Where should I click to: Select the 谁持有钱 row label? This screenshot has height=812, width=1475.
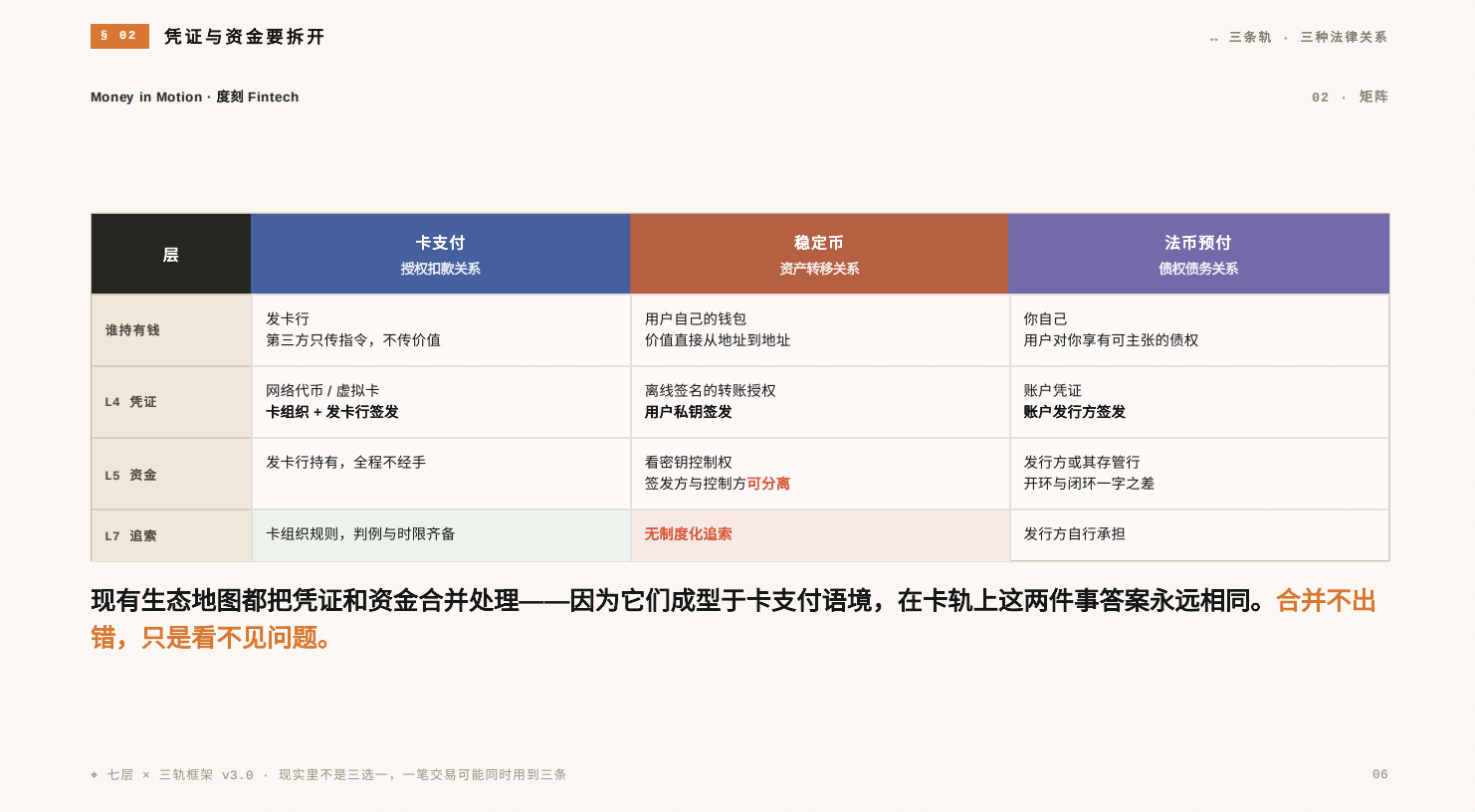point(132,330)
